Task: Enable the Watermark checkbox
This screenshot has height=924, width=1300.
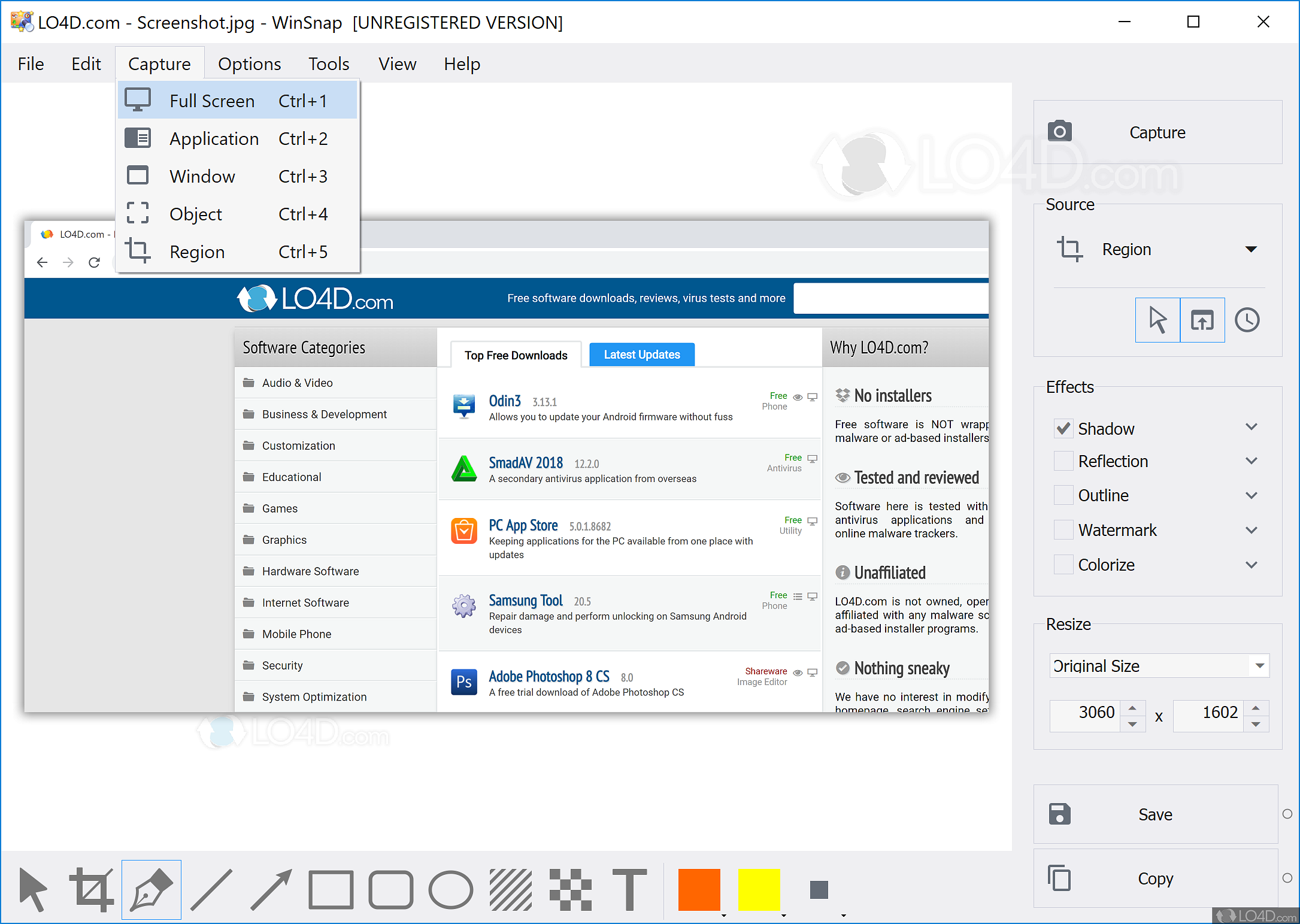Action: (x=1063, y=530)
